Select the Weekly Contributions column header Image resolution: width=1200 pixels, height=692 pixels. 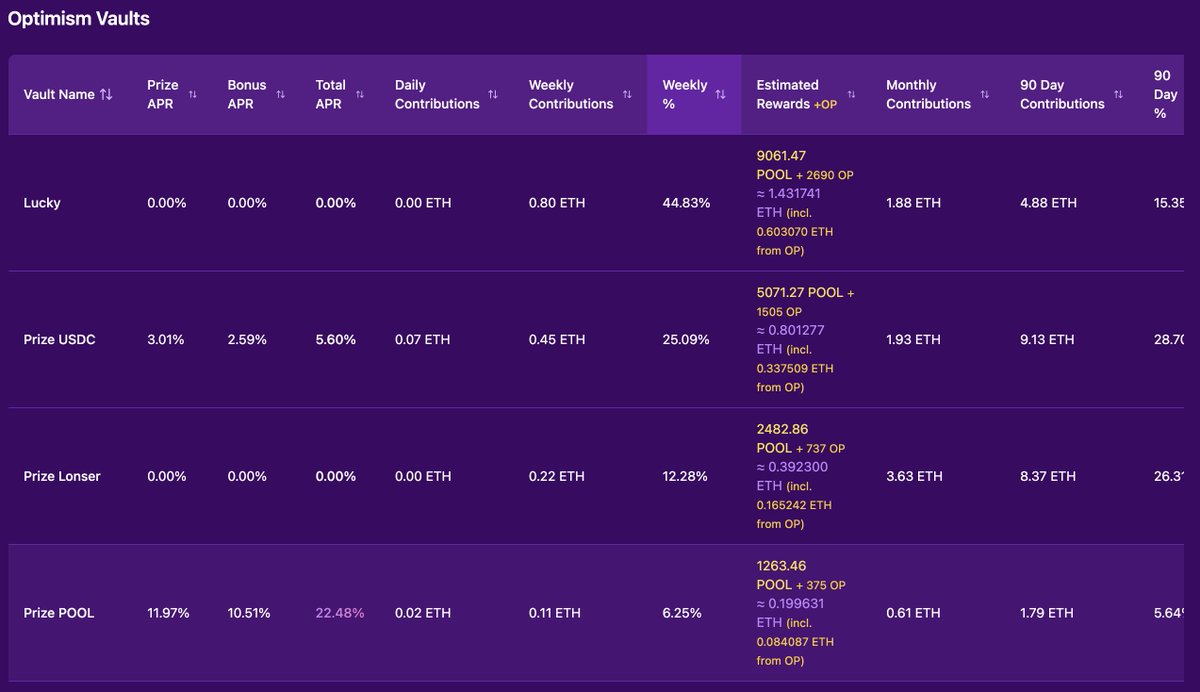[580, 95]
